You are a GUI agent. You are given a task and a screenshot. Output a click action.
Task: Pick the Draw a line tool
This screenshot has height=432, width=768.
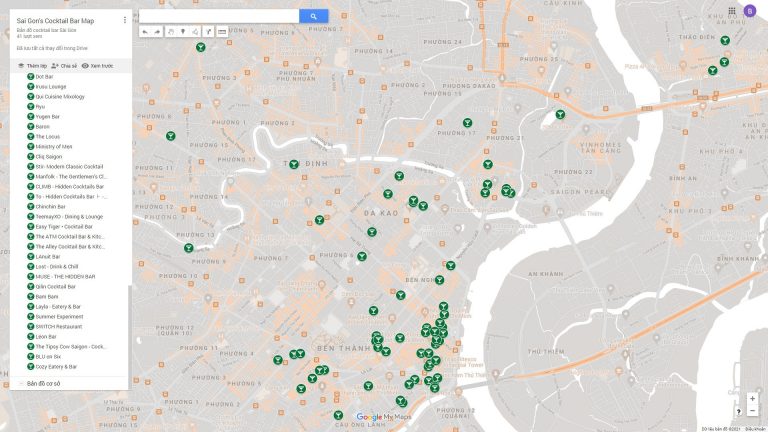[195, 32]
